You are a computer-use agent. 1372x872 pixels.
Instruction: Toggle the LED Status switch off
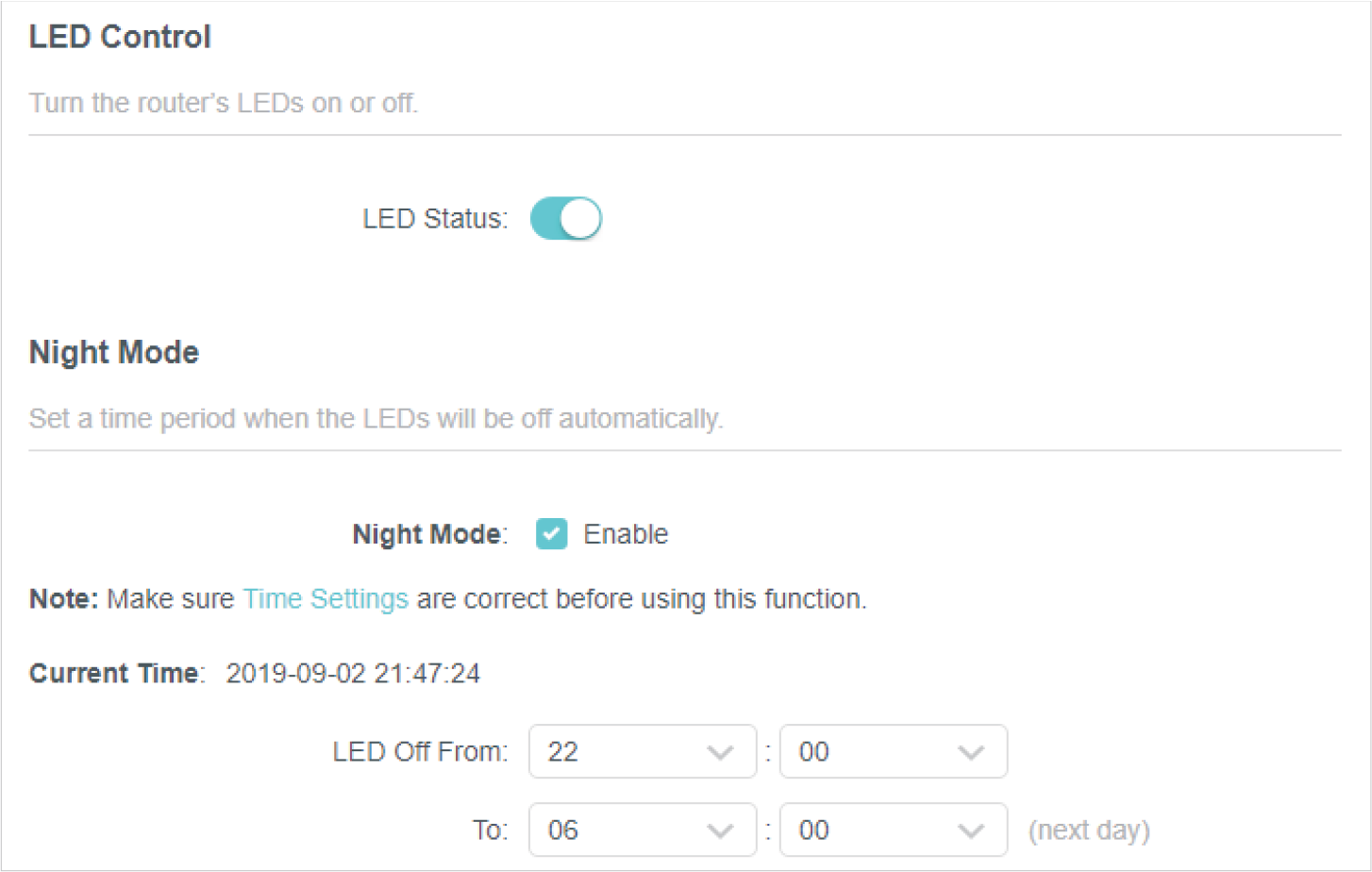click(565, 219)
